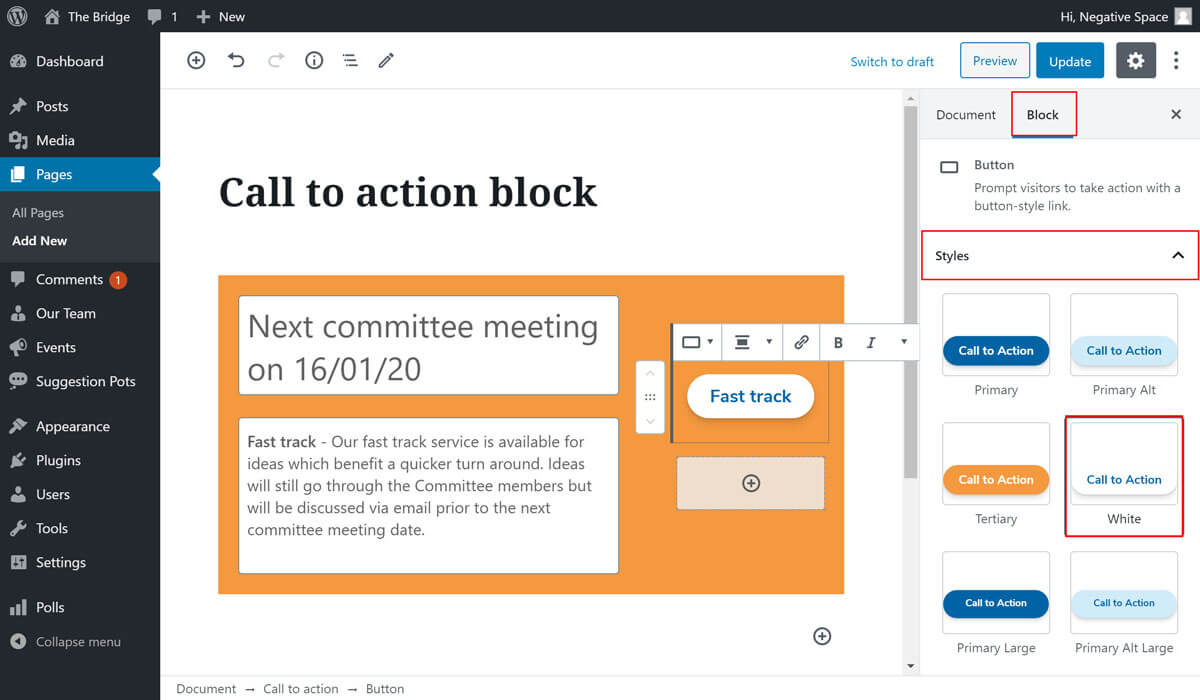The height and width of the screenshot is (700, 1200).
Task: Click the link icon in block toolbar
Action: tap(801, 342)
